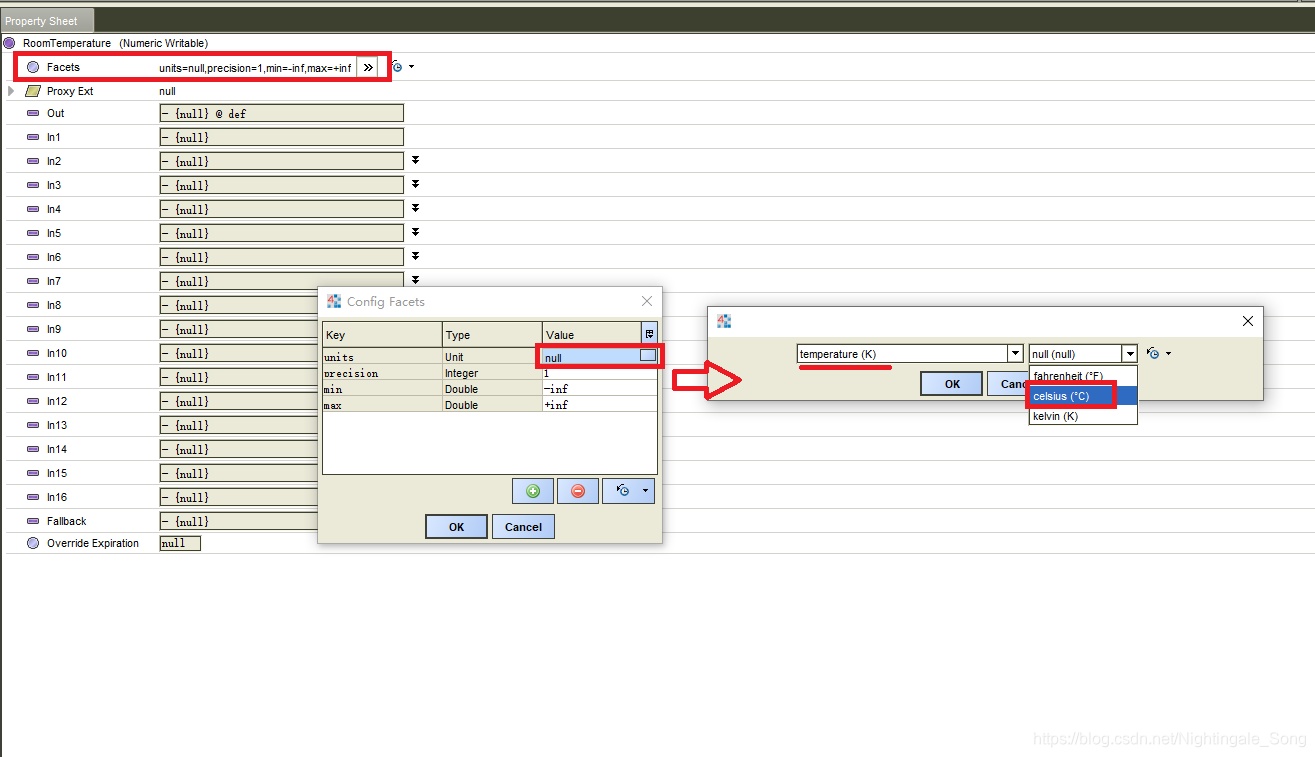Choose kelvin (K) from the list

1083,416
